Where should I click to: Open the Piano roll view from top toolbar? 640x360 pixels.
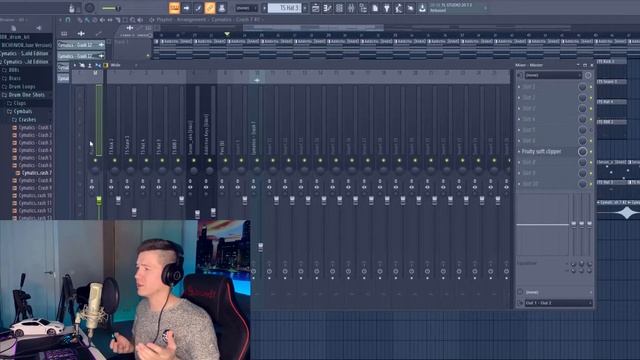(x=327, y=8)
